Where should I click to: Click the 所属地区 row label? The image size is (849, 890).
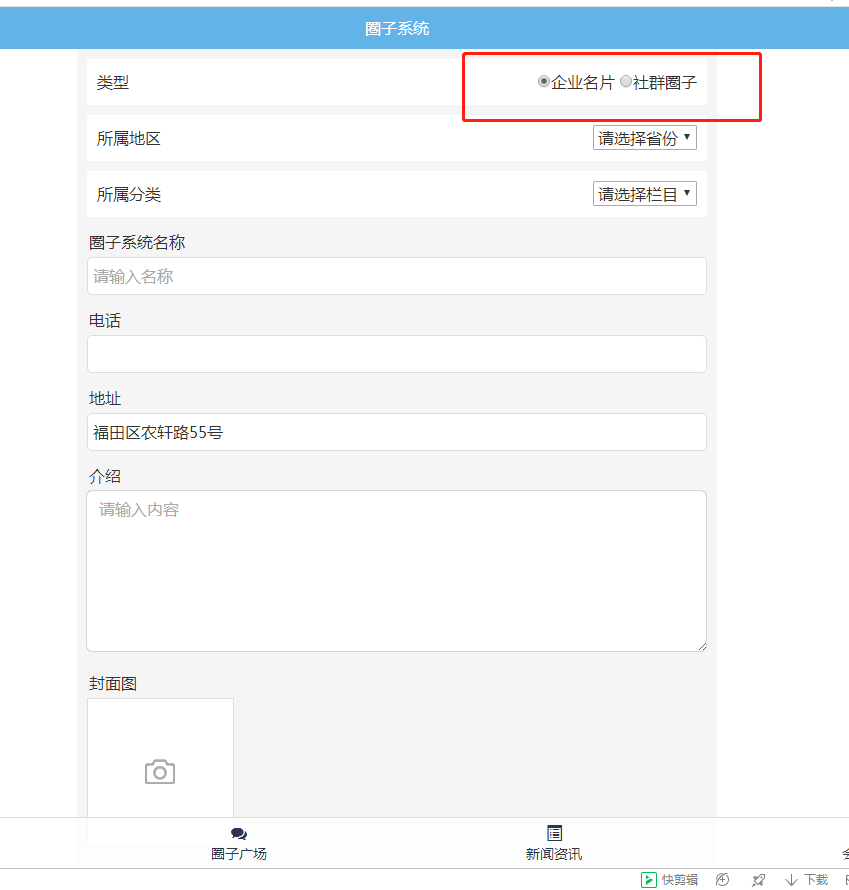click(x=129, y=138)
